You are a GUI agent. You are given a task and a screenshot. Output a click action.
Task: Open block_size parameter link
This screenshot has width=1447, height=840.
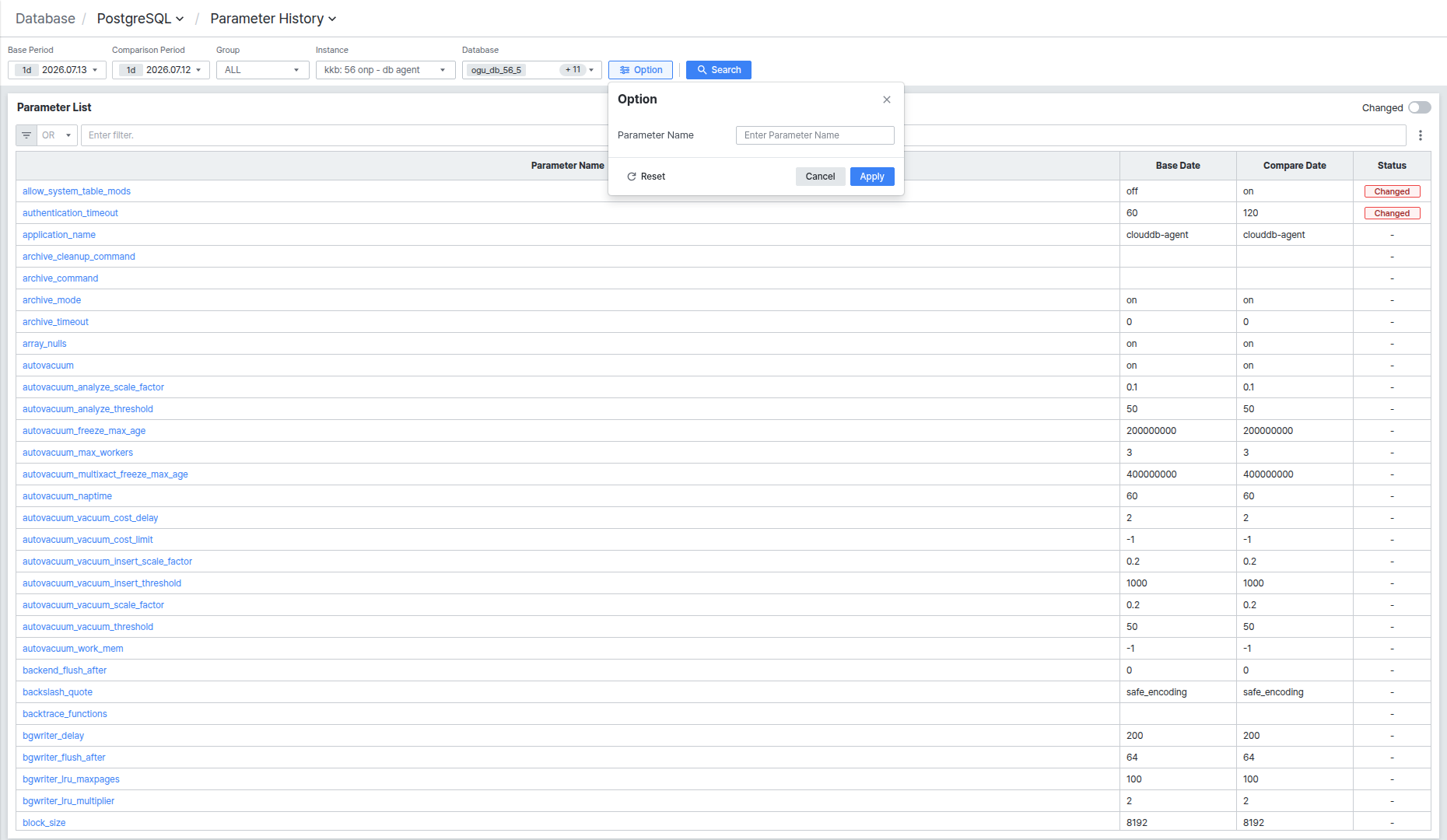click(44, 823)
